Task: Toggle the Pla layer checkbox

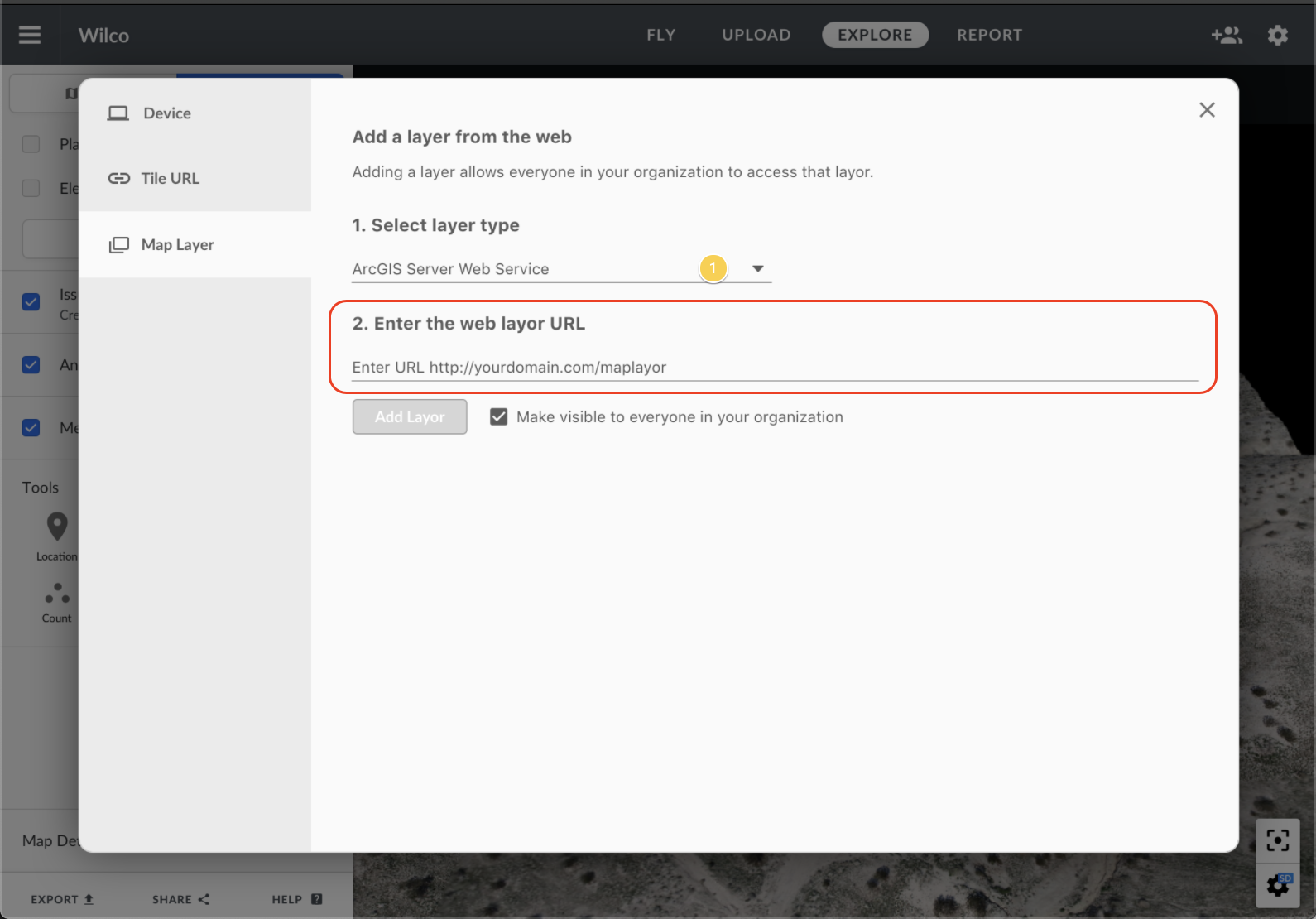Action: click(31, 144)
